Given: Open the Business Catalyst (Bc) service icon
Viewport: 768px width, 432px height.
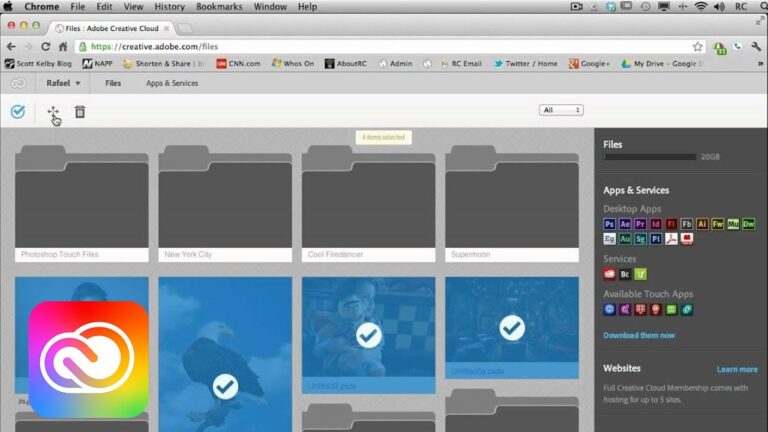Looking at the screenshot, I should 625,274.
